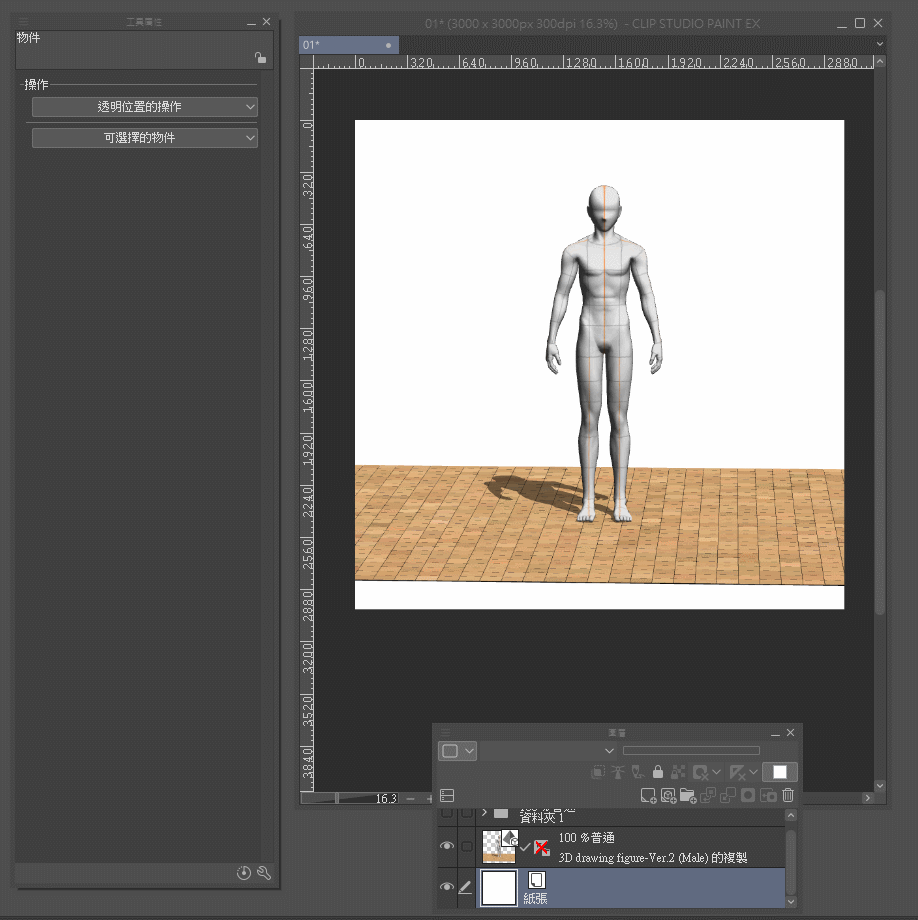Open the wrench settings icon in tool property

point(264,873)
